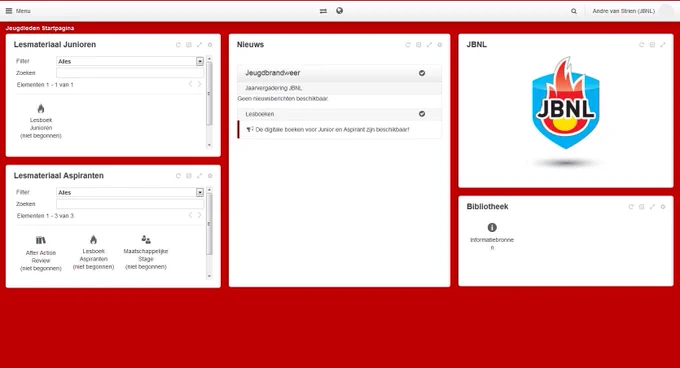
Task: Click the JBNL shield logo image
Action: (566, 103)
